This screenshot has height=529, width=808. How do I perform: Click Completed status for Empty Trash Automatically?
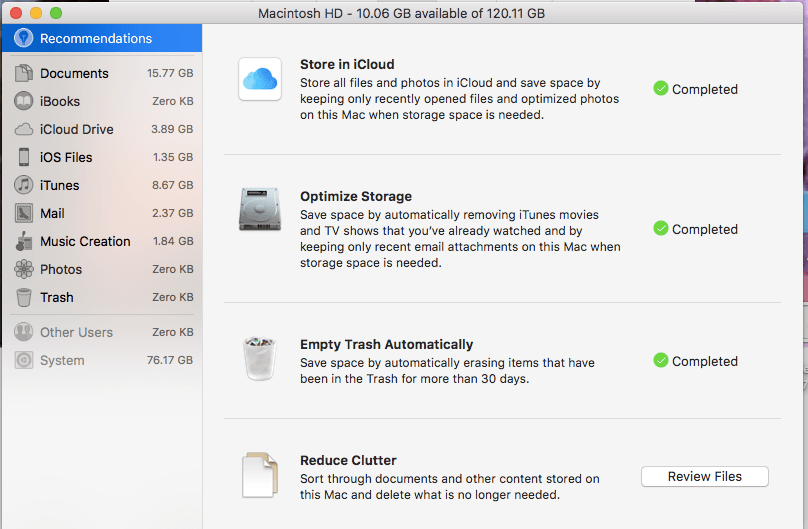click(x=704, y=361)
